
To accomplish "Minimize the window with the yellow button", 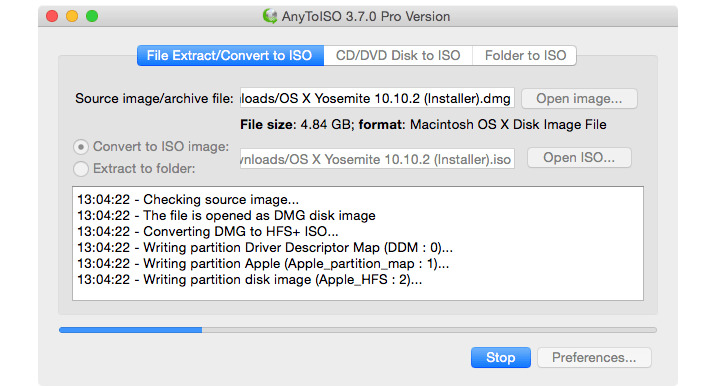I will point(72,16).
